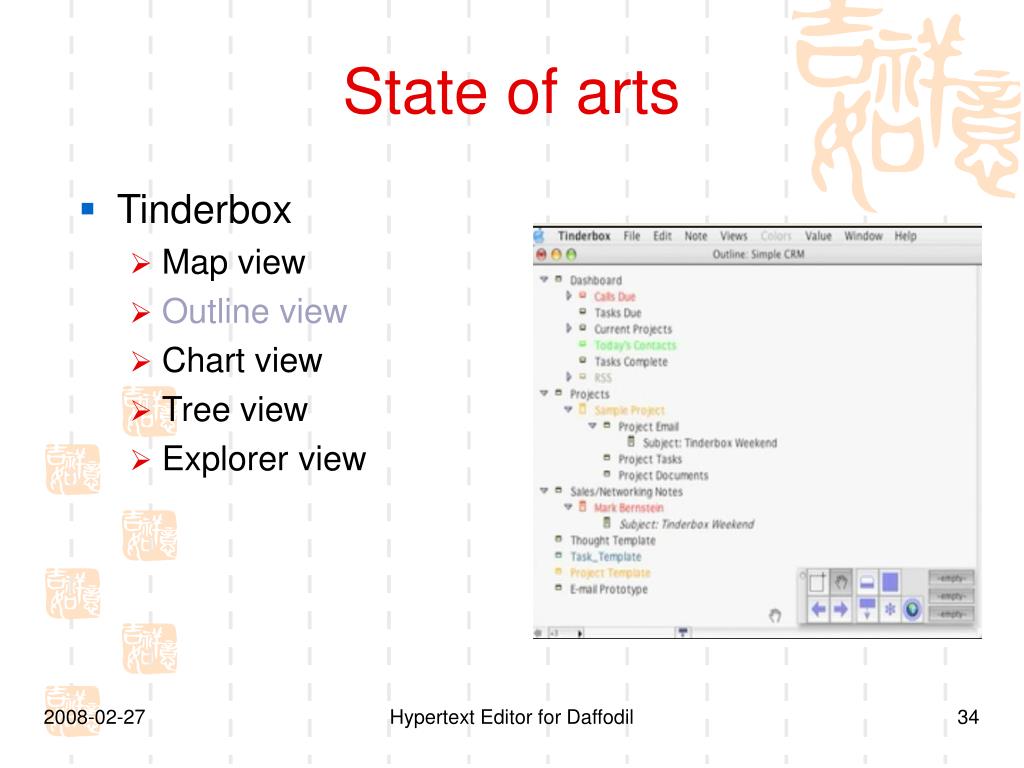Collapse the Sample Project item
The image size is (1024, 768).
(x=568, y=409)
